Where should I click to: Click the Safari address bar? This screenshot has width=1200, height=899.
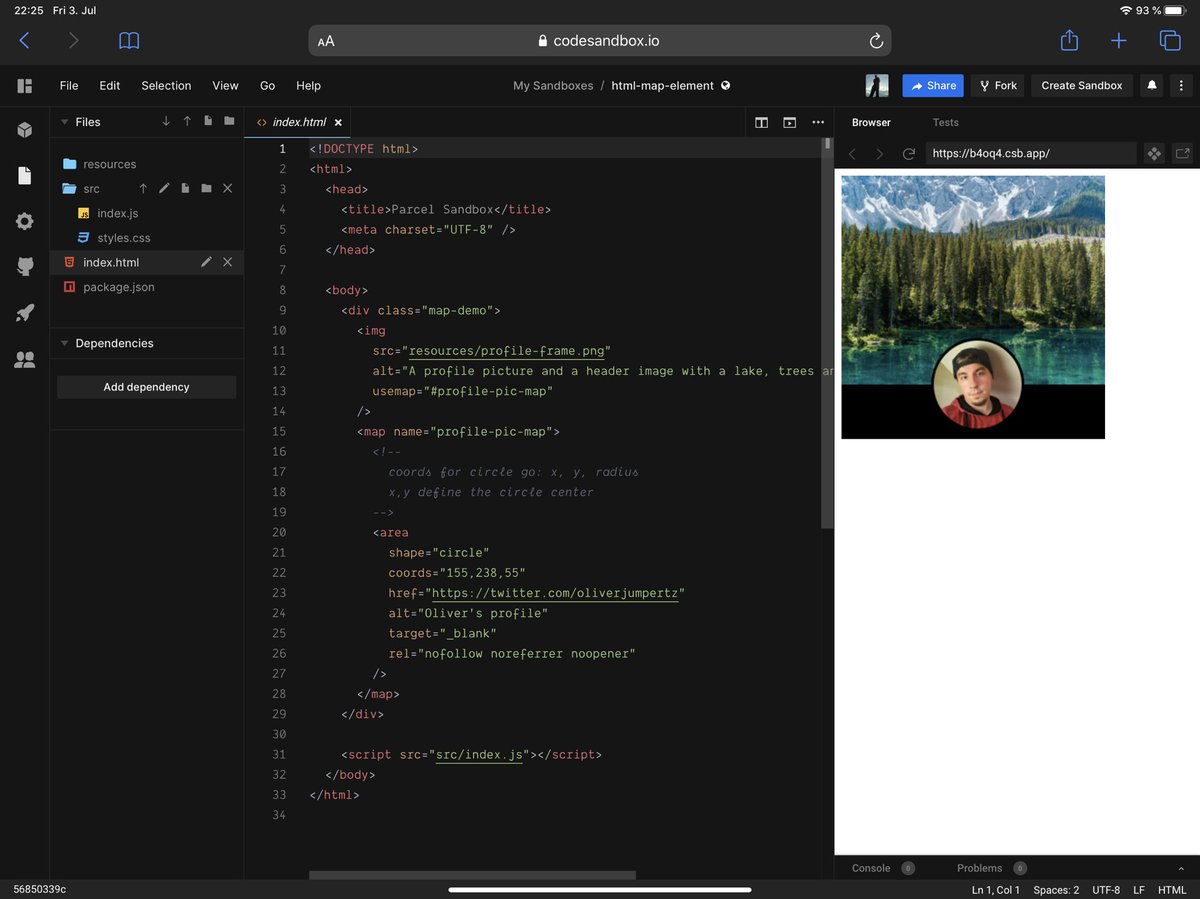600,41
